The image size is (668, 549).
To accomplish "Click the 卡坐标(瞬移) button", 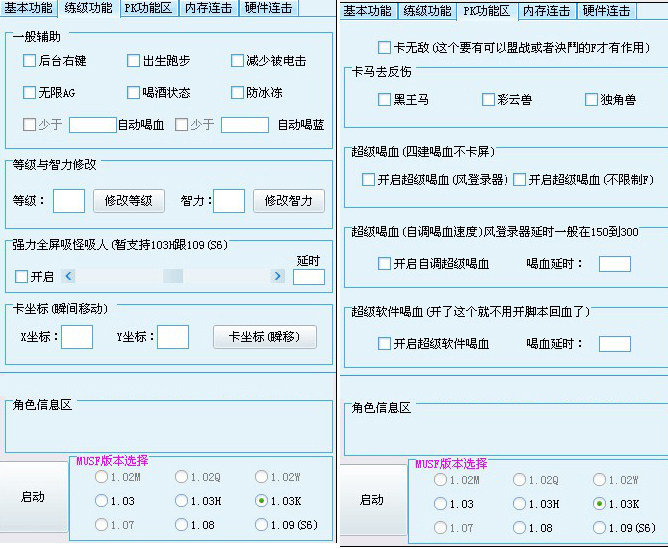I will [x=265, y=337].
